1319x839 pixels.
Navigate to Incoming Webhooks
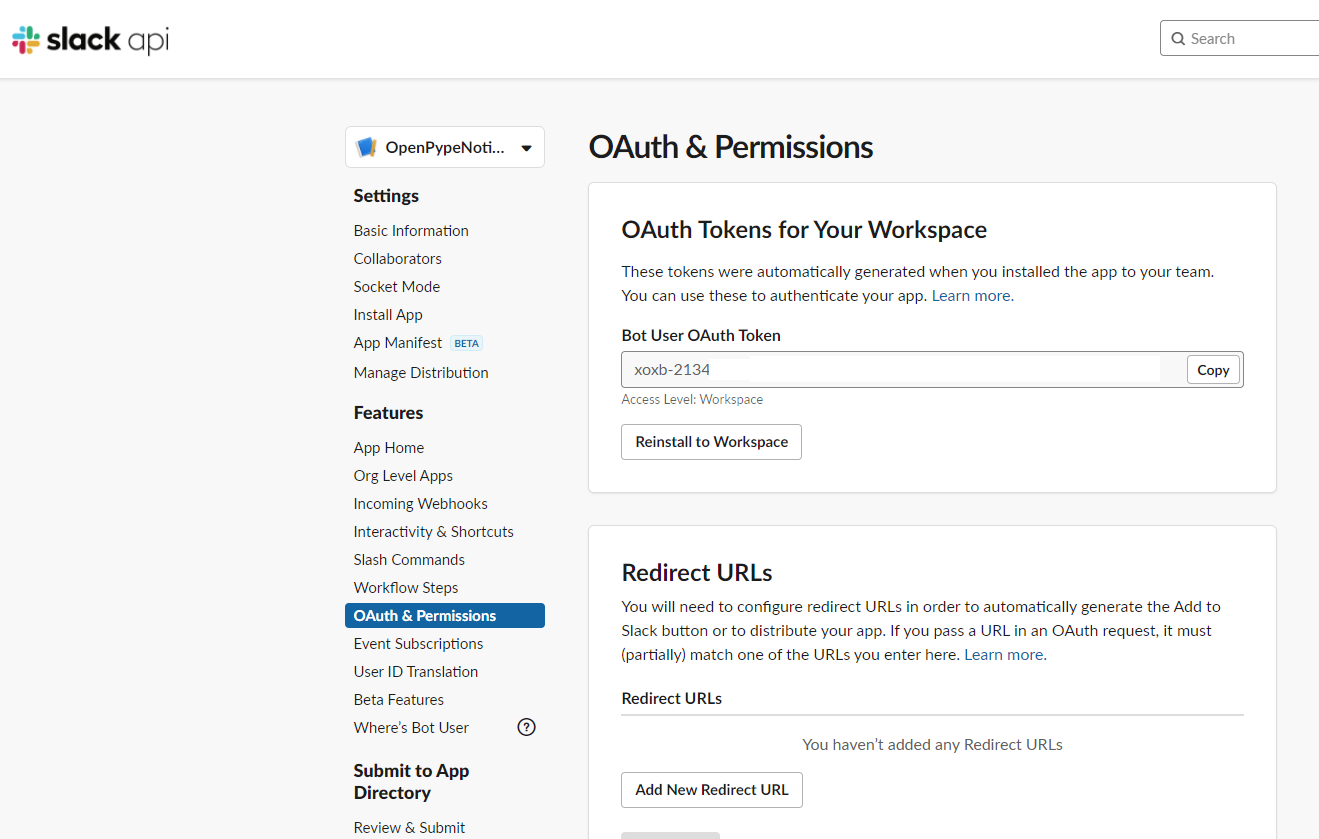[420, 504]
